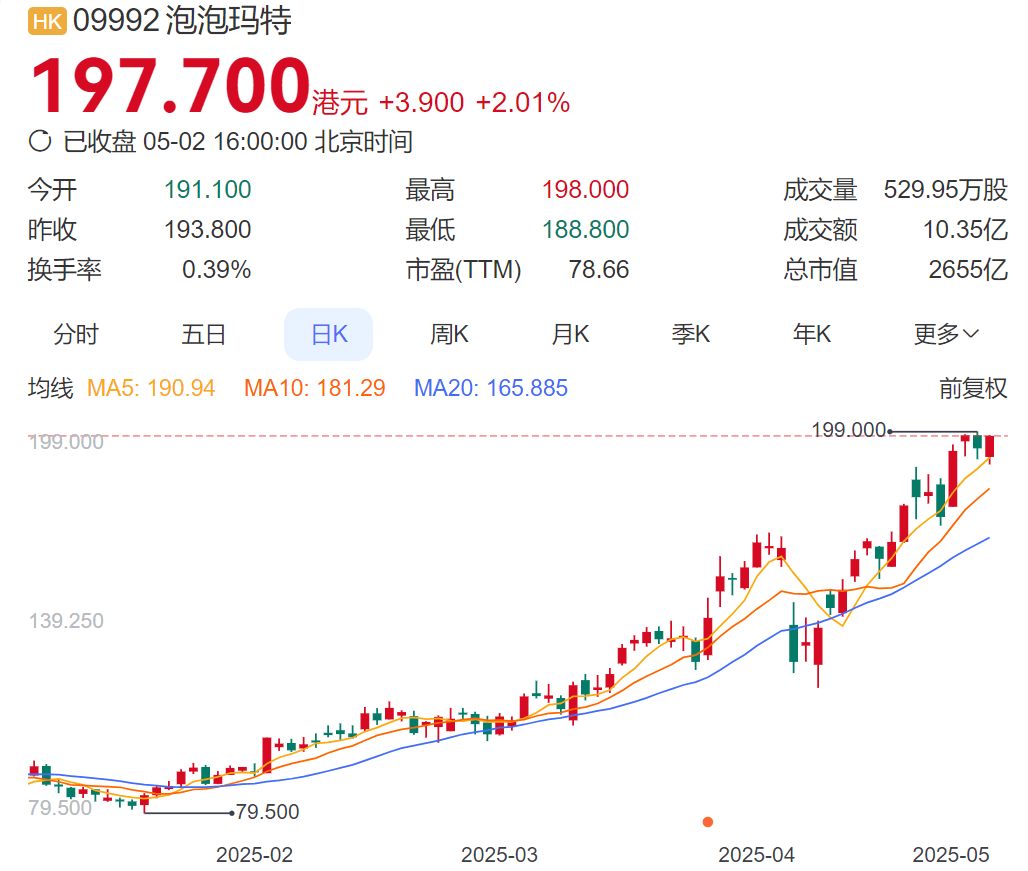Viewport: 1028px width, 871px height.
Task: Click the latest red candlestick at chart end
Action: (989, 447)
